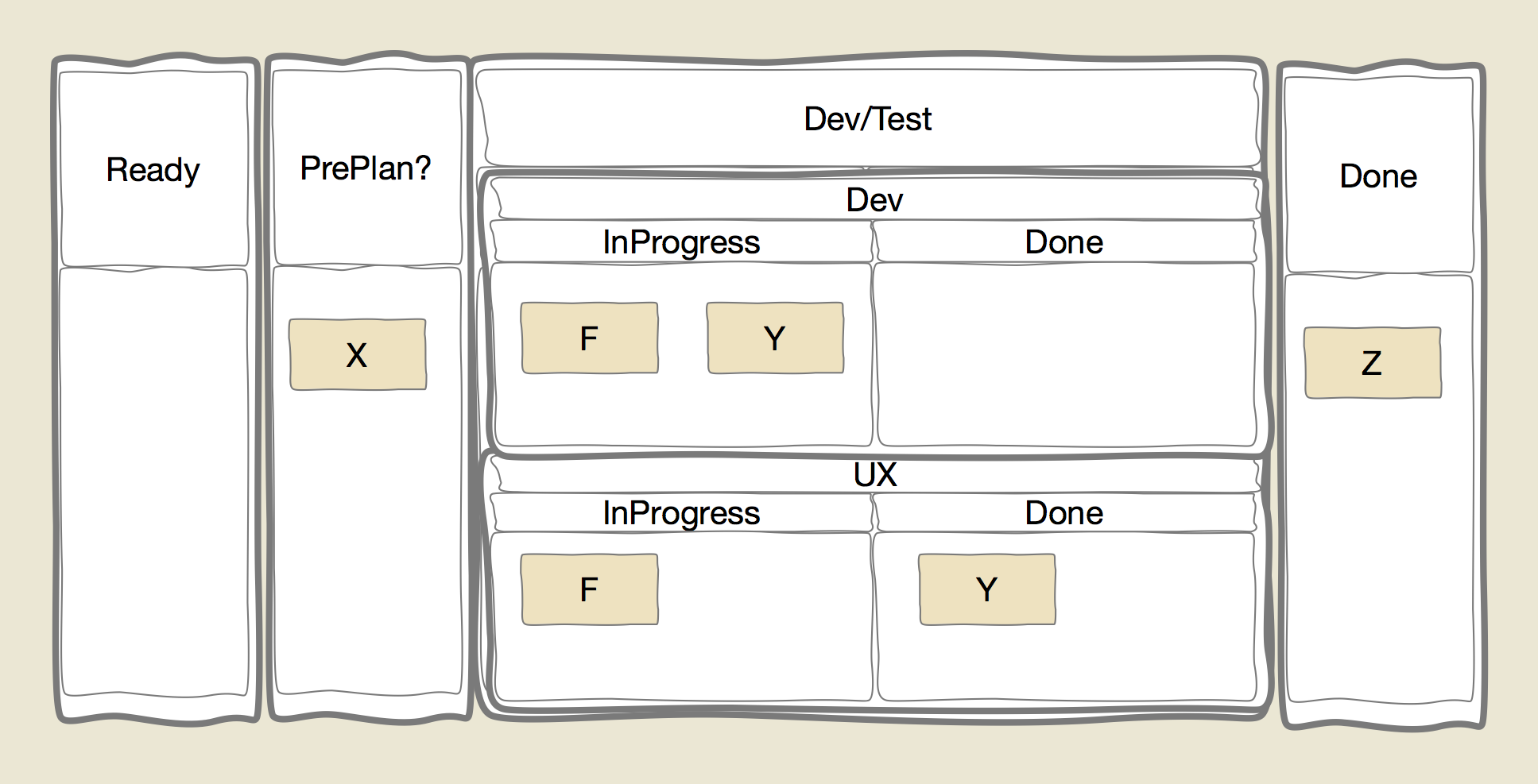Image resolution: width=1538 pixels, height=784 pixels.
Task: Click the Ready column header
Action: (x=154, y=169)
